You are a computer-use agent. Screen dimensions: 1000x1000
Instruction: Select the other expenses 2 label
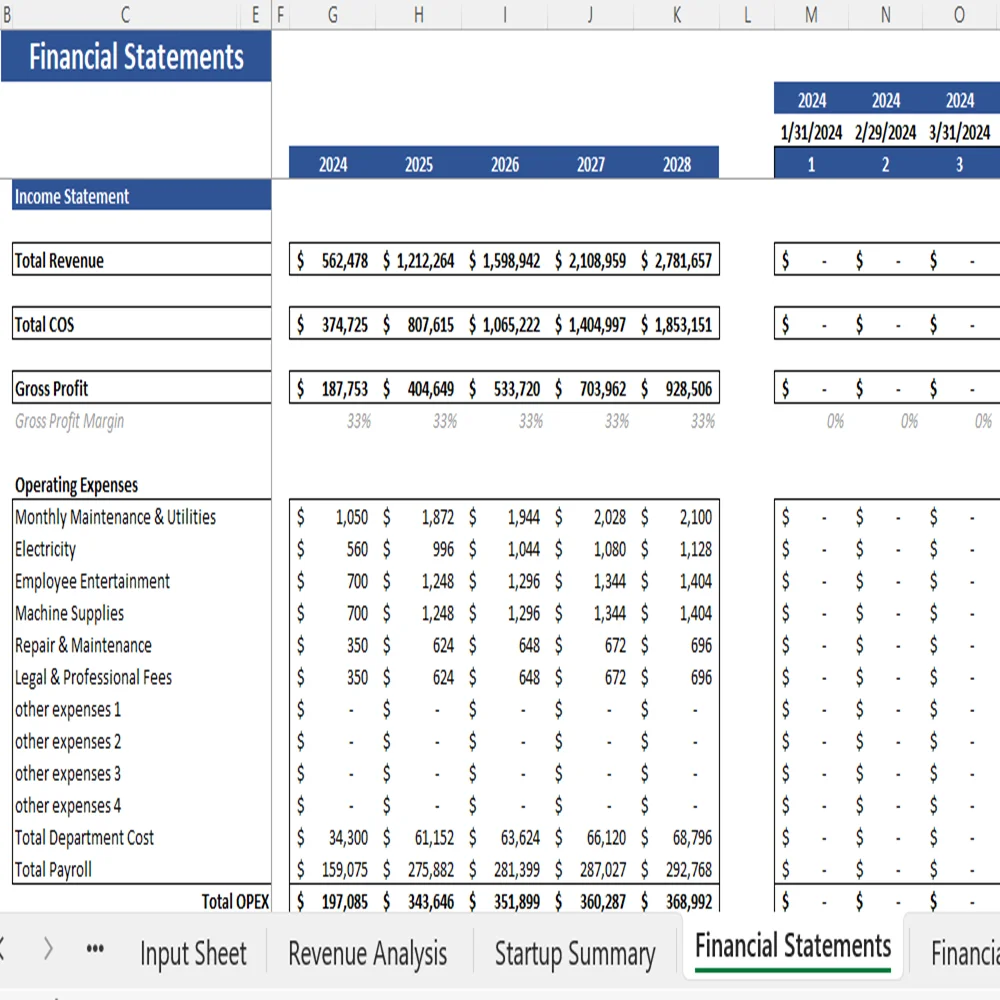[x=68, y=741]
